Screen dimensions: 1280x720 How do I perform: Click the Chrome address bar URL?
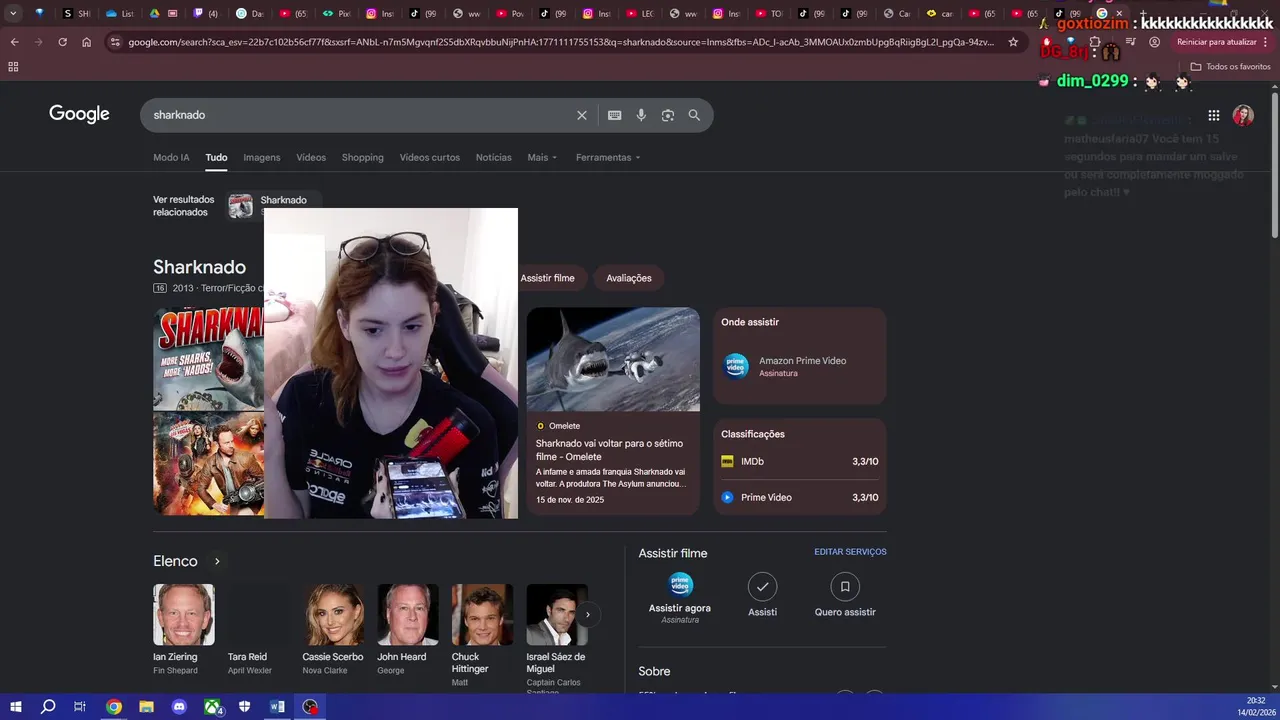coord(560,42)
